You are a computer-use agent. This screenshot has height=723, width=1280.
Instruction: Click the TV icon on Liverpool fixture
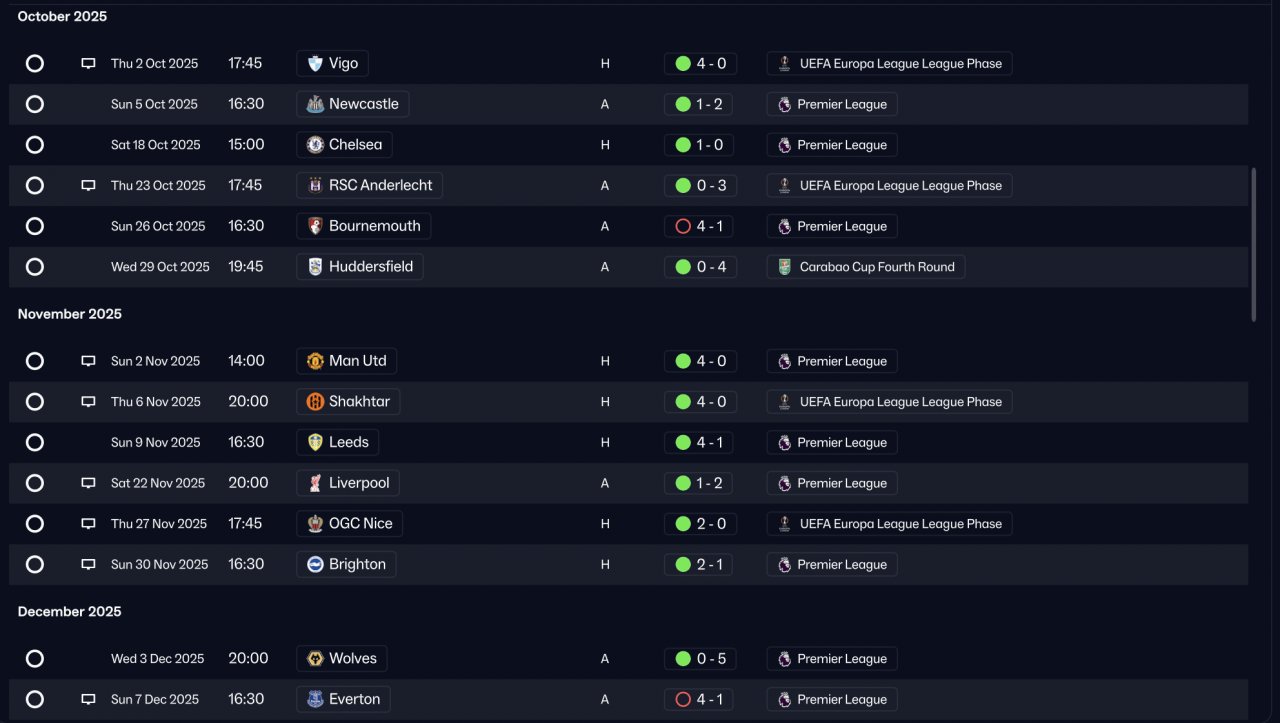[88, 483]
